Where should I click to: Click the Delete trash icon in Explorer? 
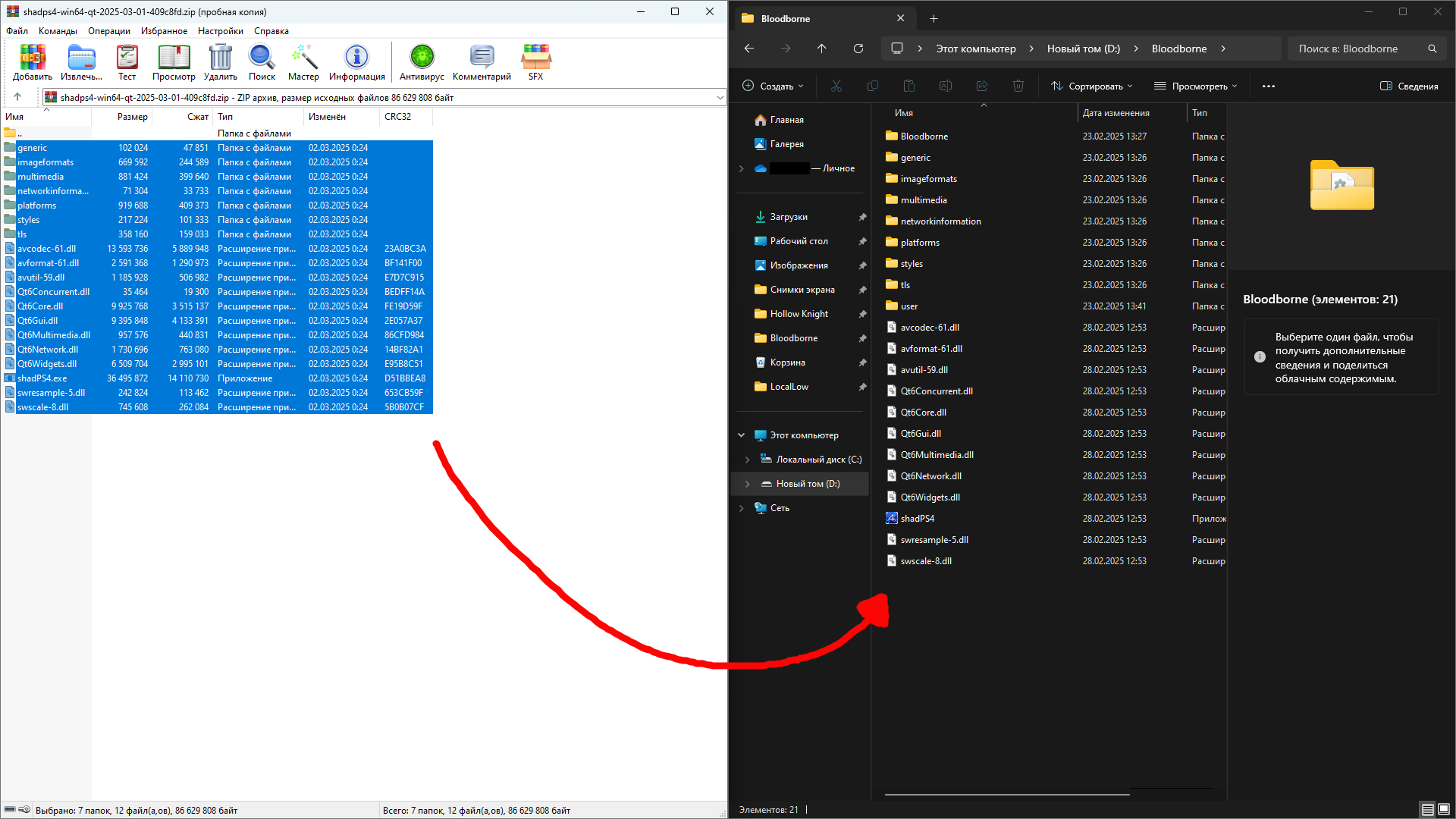tap(1018, 86)
